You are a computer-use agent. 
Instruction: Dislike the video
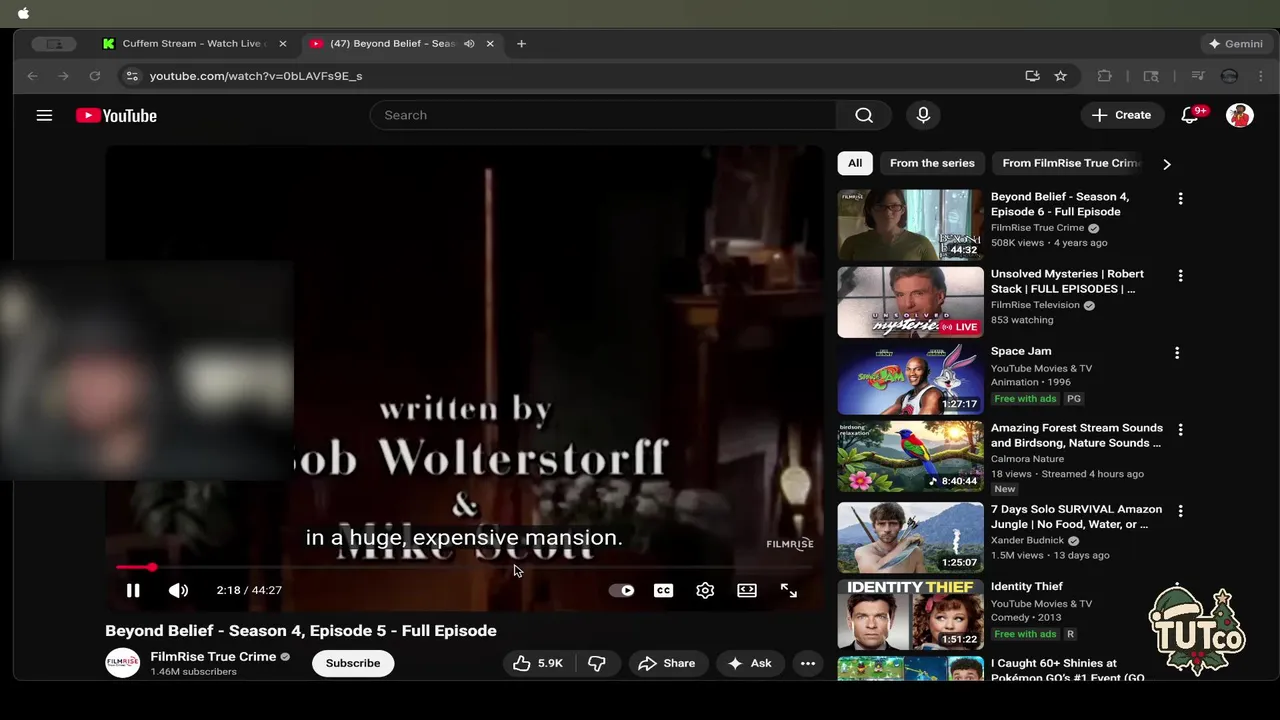click(x=597, y=663)
